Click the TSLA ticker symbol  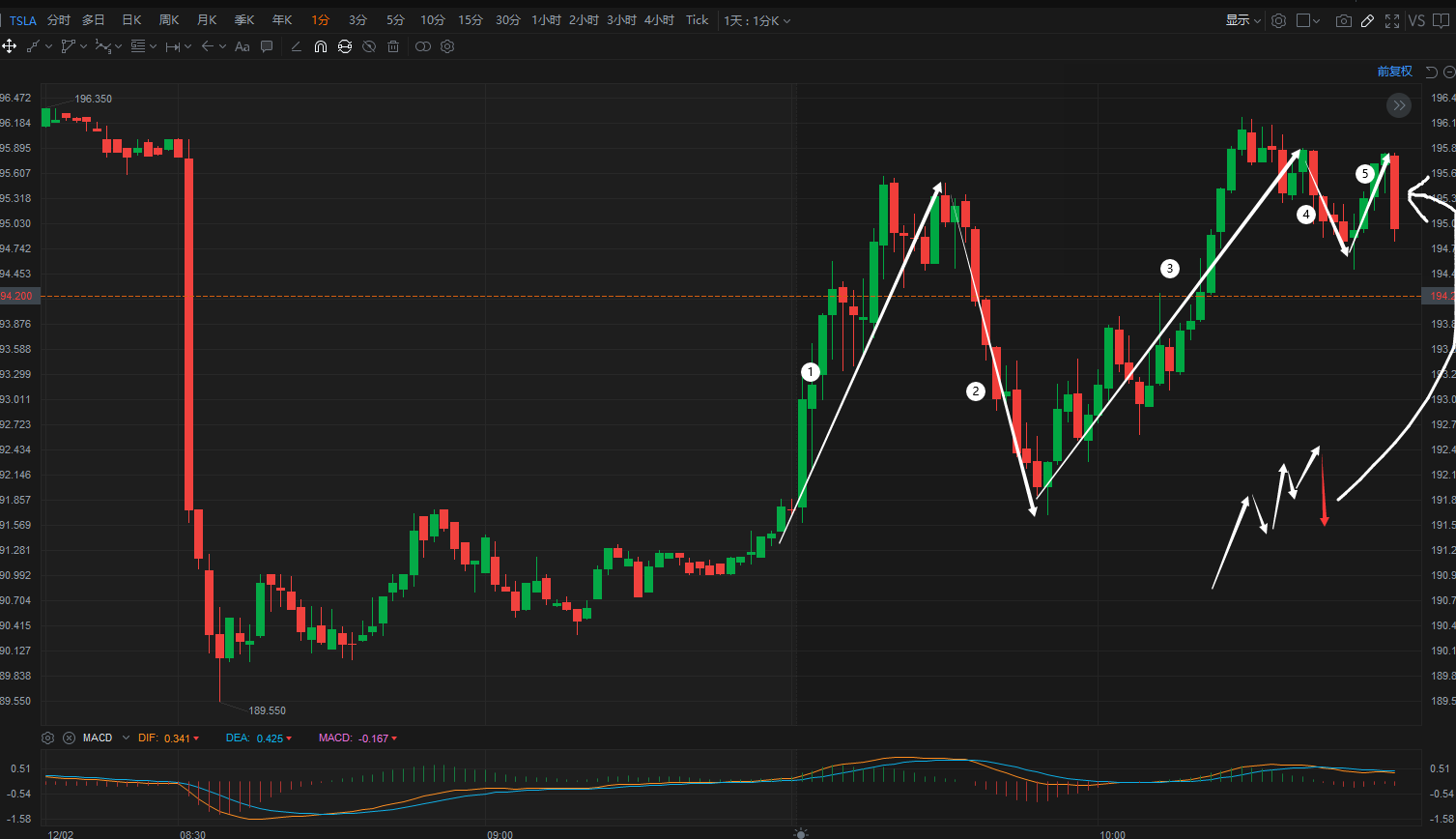point(23,20)
